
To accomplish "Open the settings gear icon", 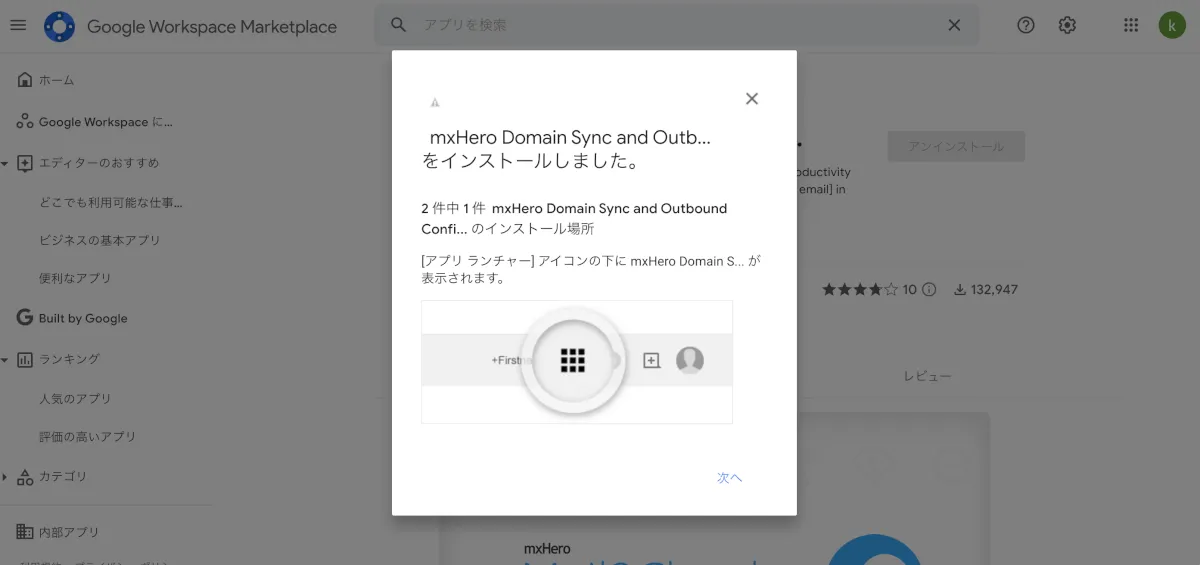I will coord(1067,25).
